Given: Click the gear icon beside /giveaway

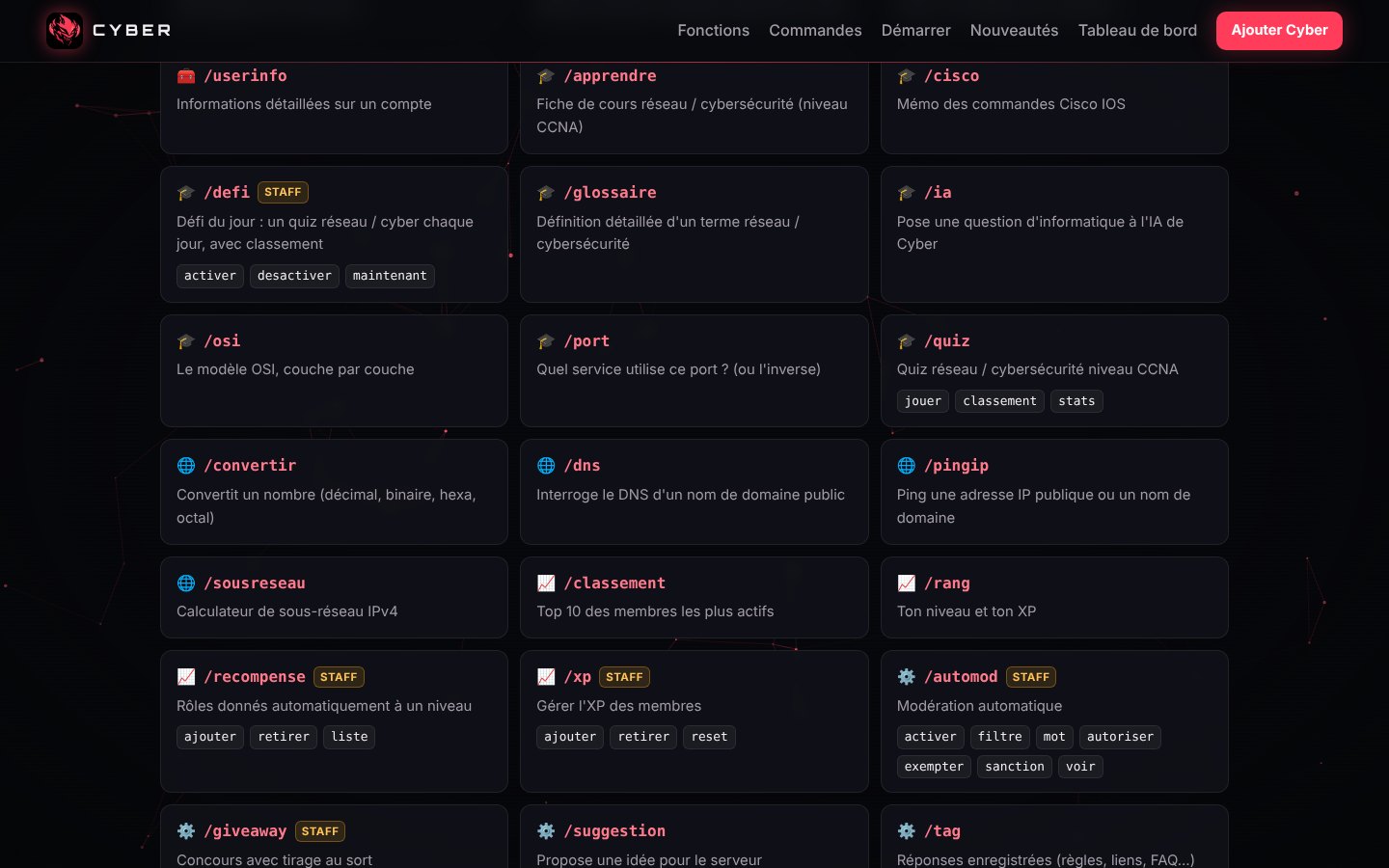Looking at the screenshot, I should pyautogui.click(x=186, y=831).
